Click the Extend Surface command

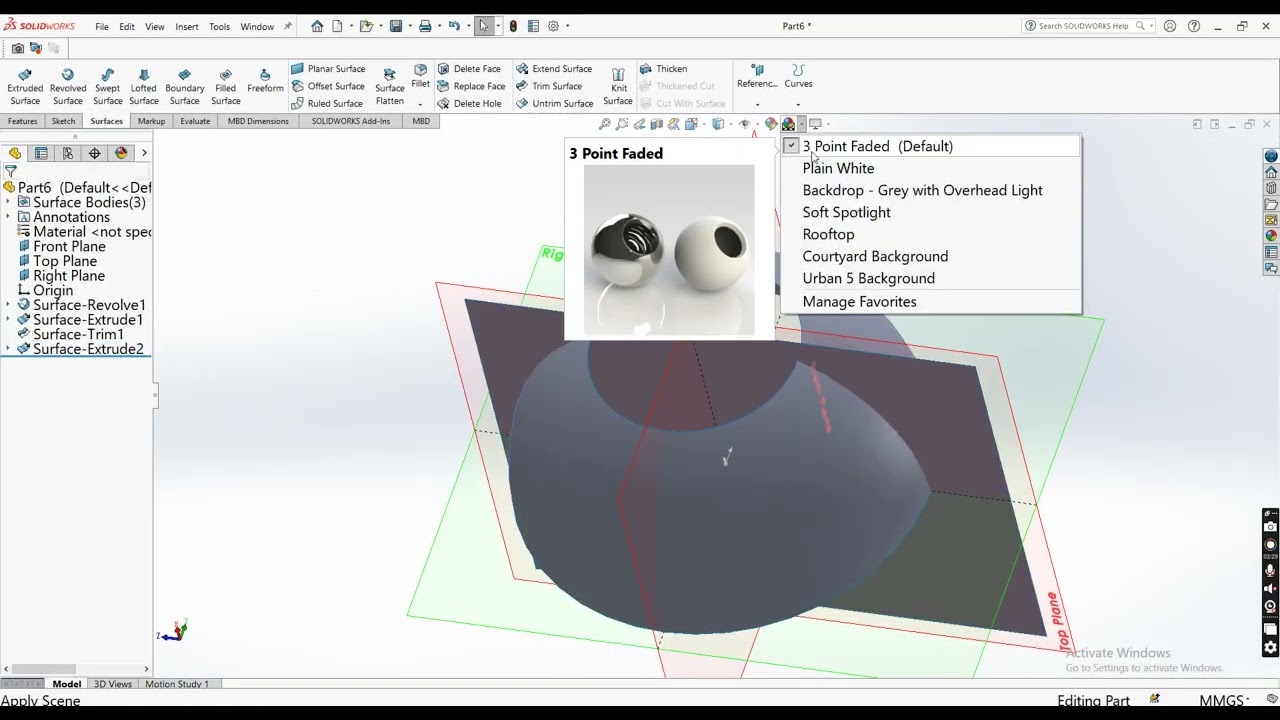554,69
